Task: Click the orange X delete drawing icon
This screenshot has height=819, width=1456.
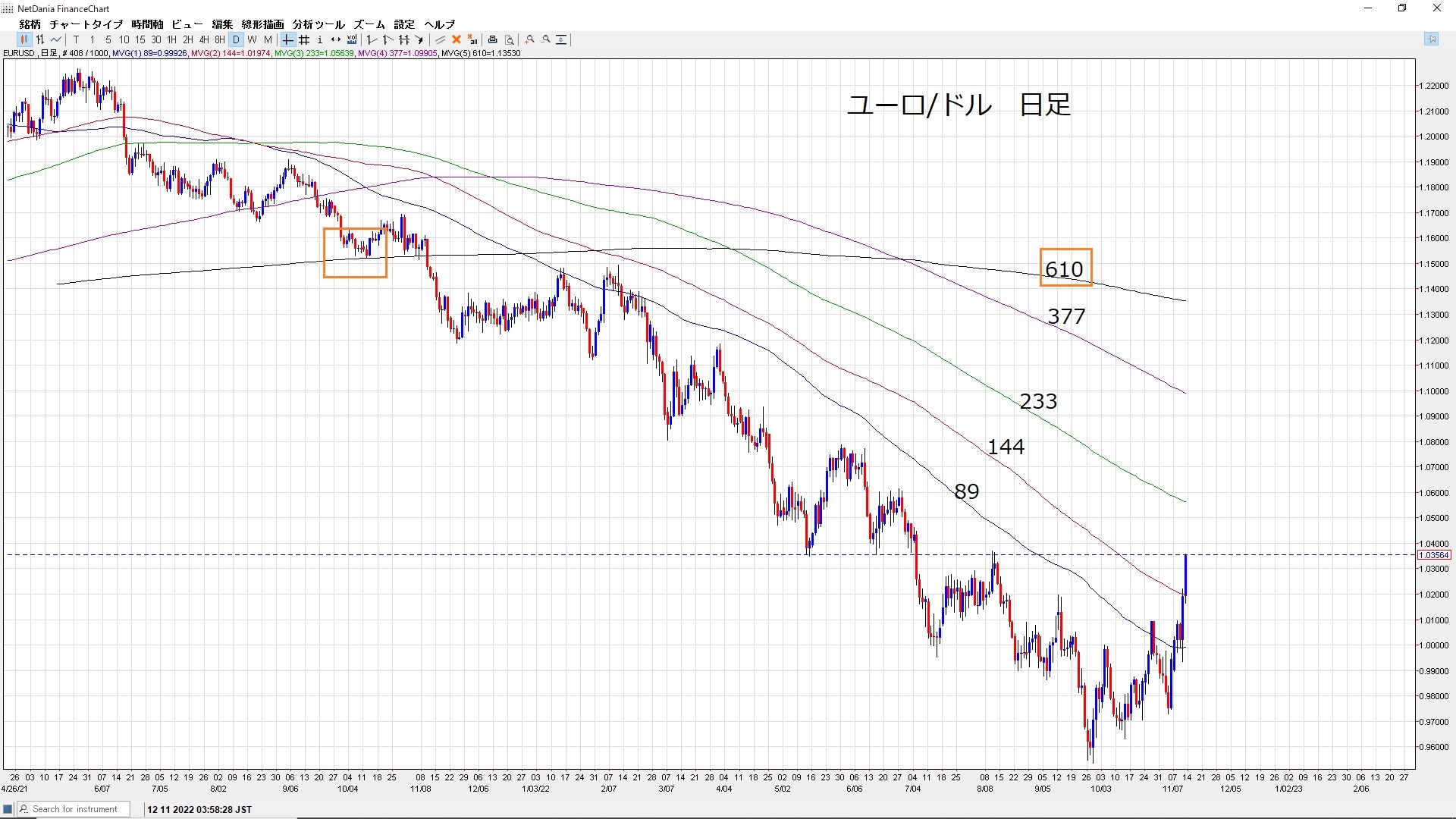Action: pos(457,39)
